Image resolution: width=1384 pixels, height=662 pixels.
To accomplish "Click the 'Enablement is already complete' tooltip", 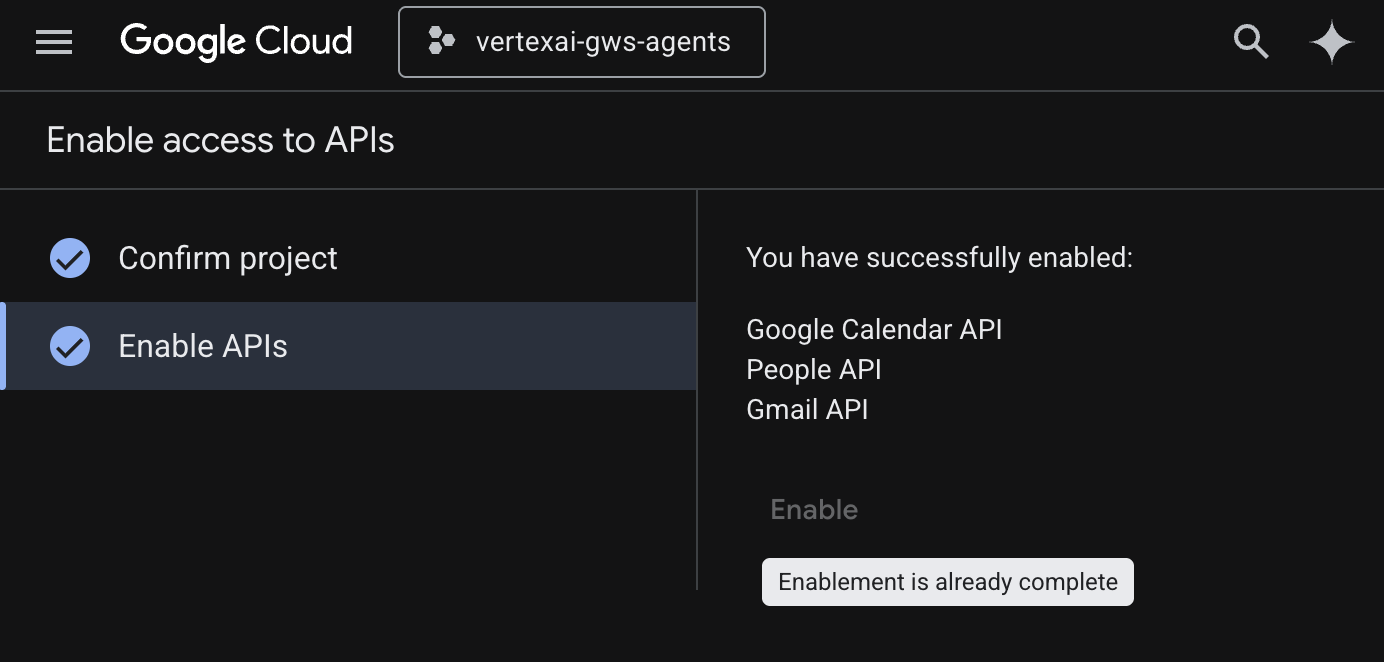I will pyautogui.click(x=947, y=582).
